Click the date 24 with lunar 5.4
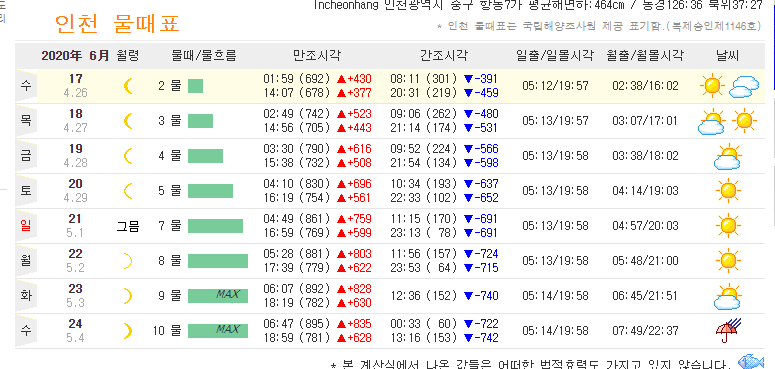Image resolution: width=775 pixels, height=369 pixels. 76,330
